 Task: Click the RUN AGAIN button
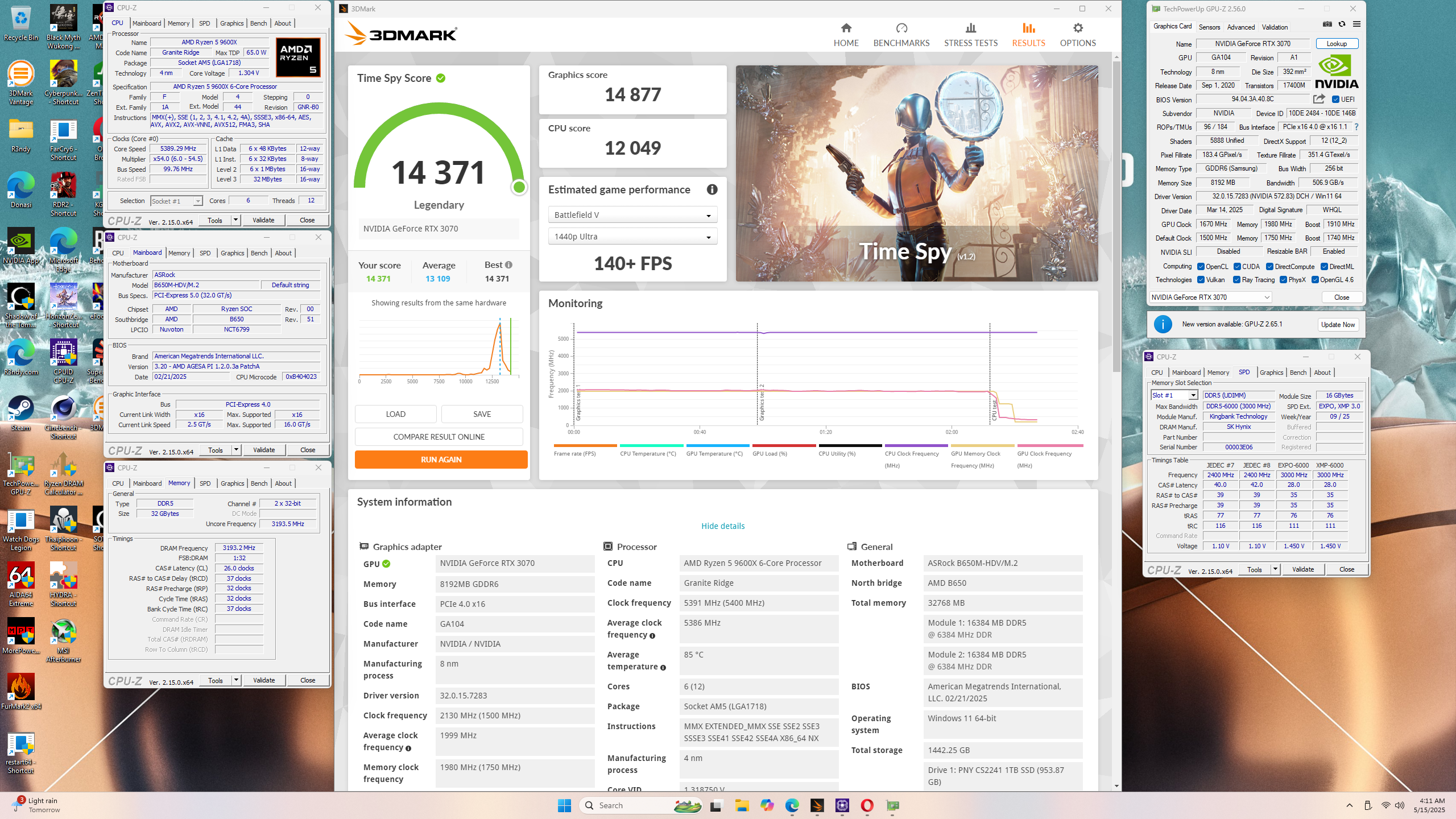[x=441, y=460]
